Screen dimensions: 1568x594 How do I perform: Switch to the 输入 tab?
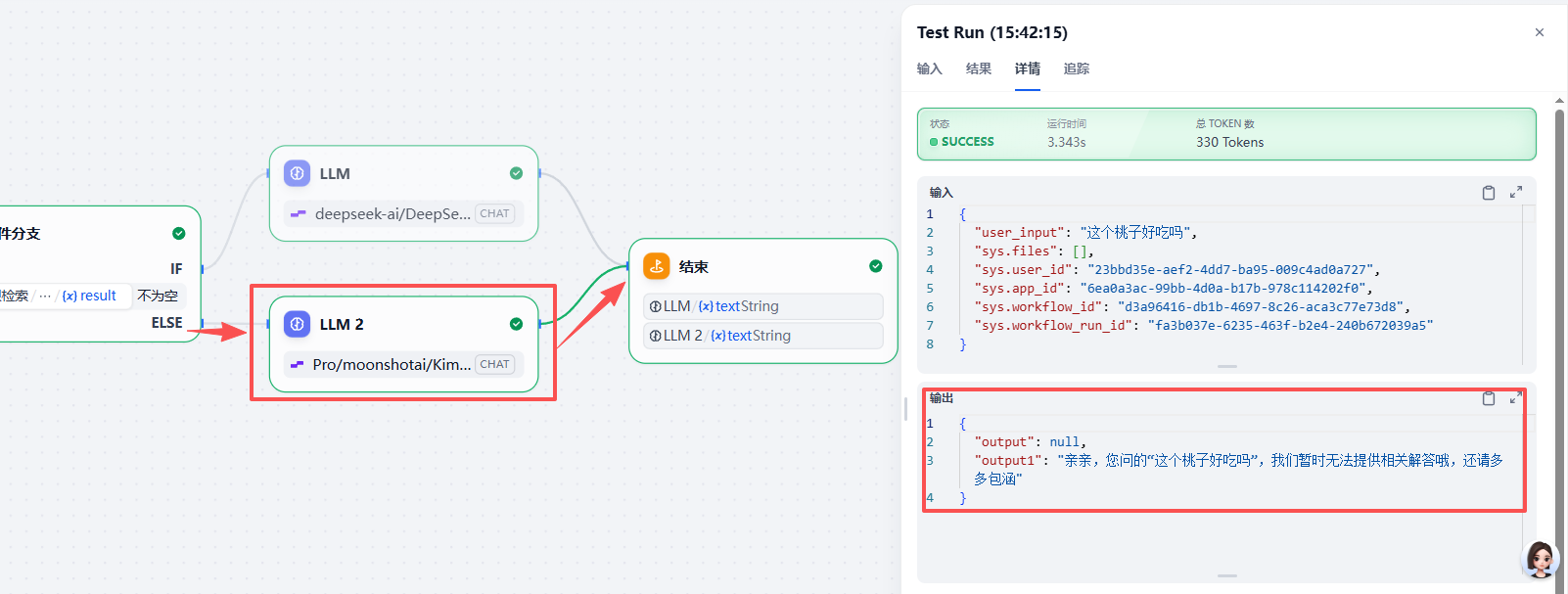(929, 69)
